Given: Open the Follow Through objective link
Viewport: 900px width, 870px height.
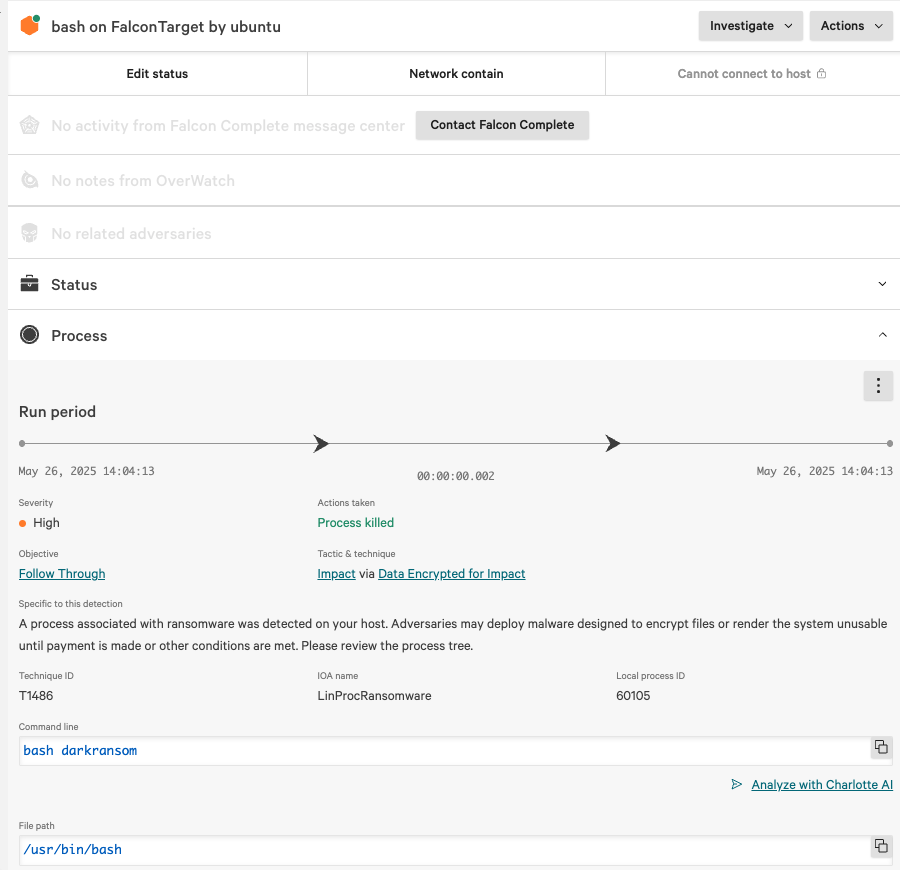Looking at the screenshot, I should point(62,574).
